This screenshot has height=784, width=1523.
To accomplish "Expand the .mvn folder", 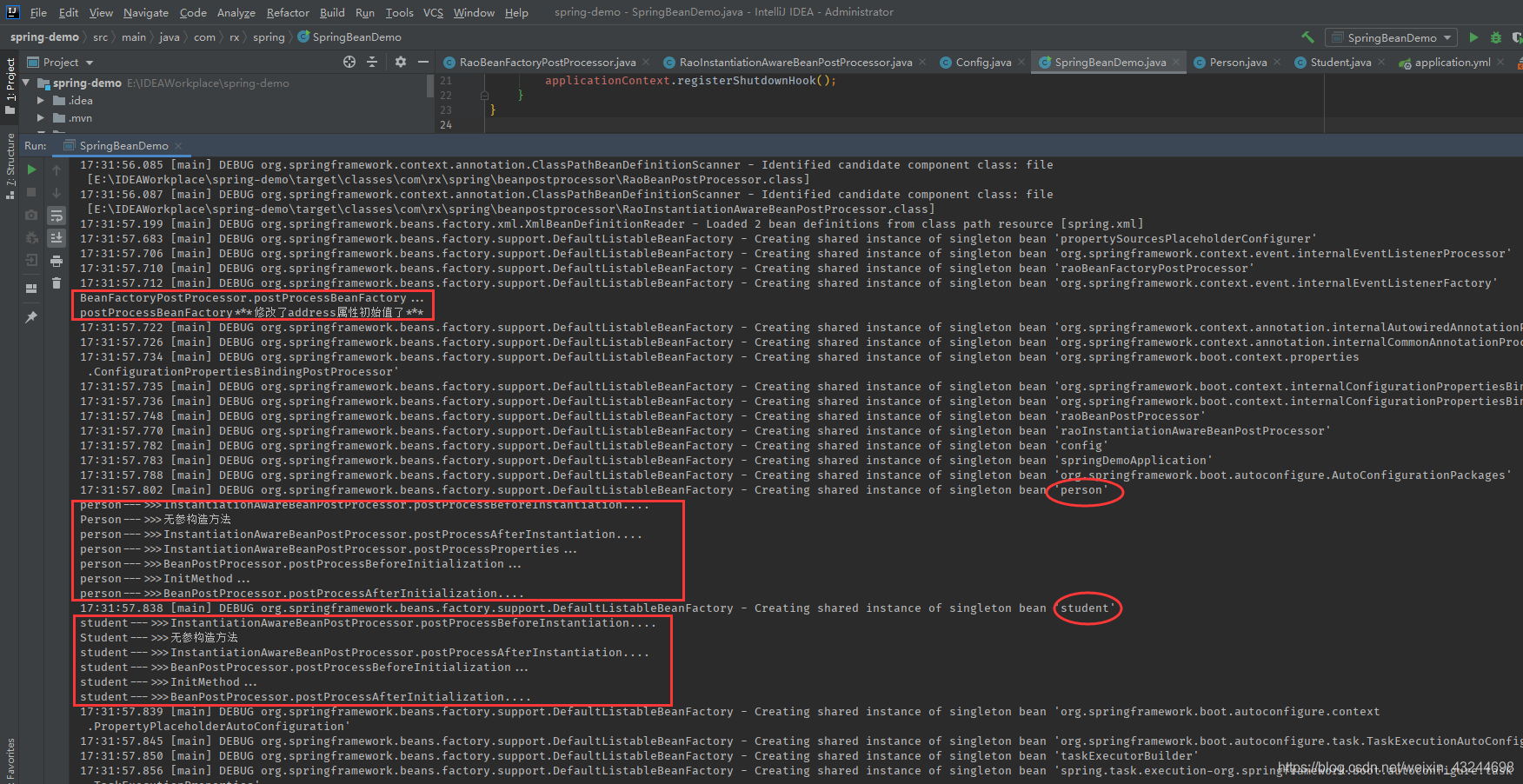I will (40, 117).
